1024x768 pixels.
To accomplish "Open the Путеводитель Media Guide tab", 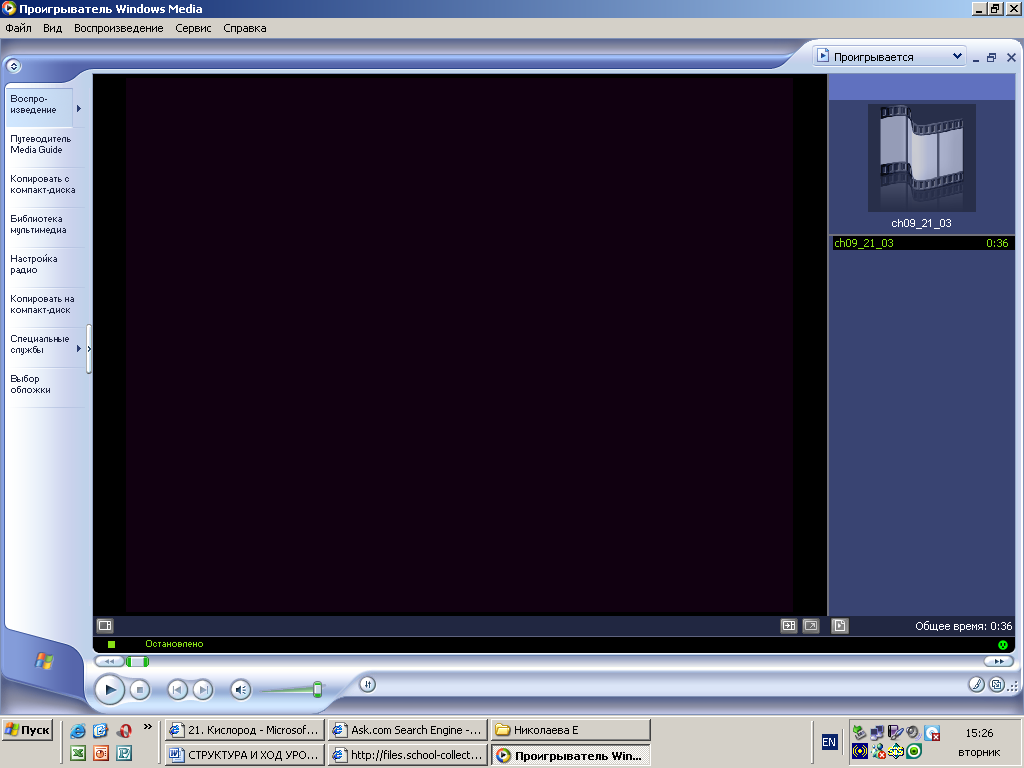I will [x=40, y=144].
